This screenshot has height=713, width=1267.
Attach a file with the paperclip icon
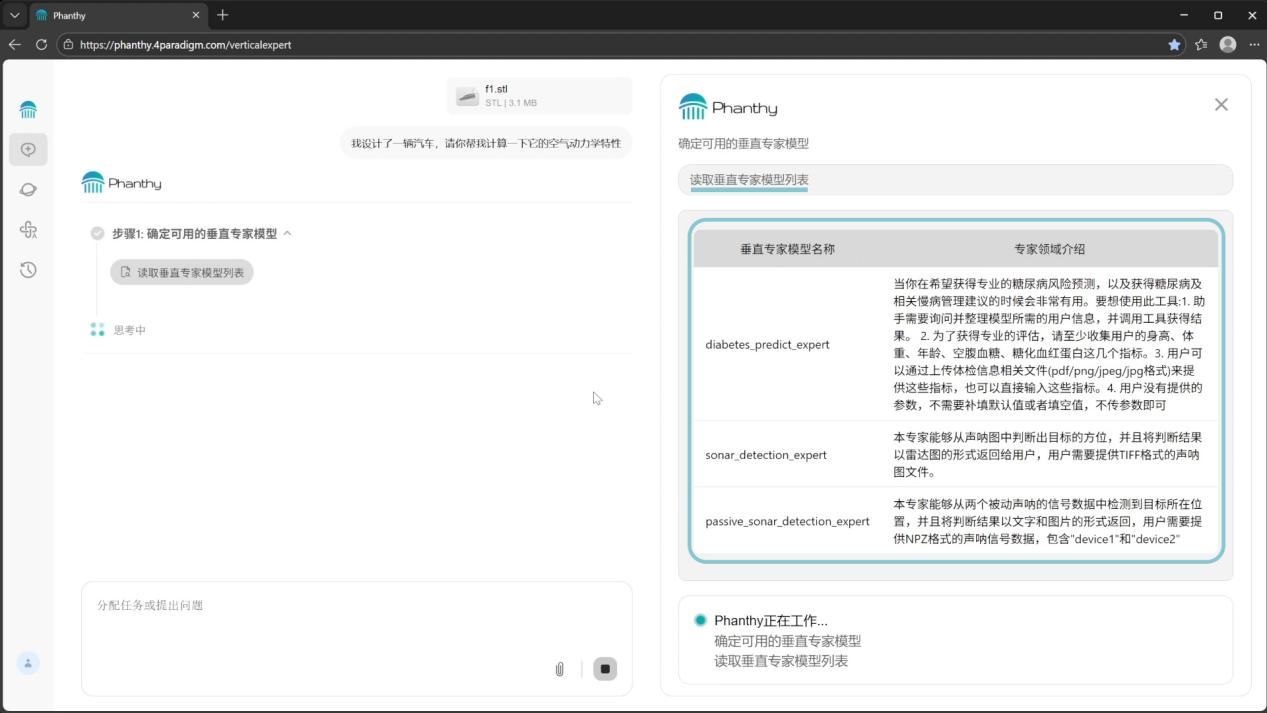pyautogui.click(x=559, y=669)
